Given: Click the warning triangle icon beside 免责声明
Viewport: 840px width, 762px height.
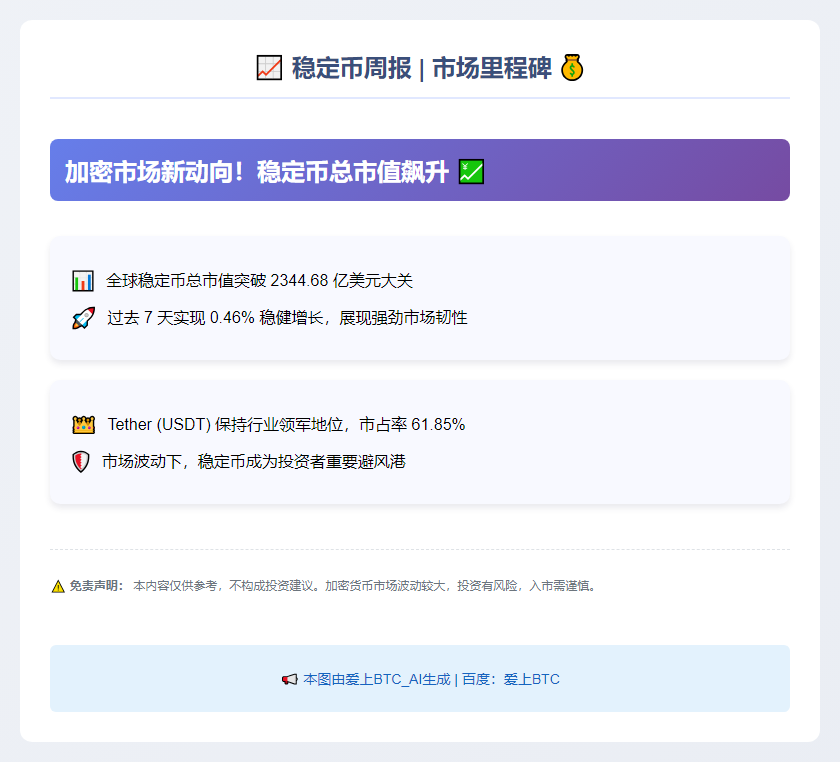Looking at the screenshot, I should pos(58,586).
